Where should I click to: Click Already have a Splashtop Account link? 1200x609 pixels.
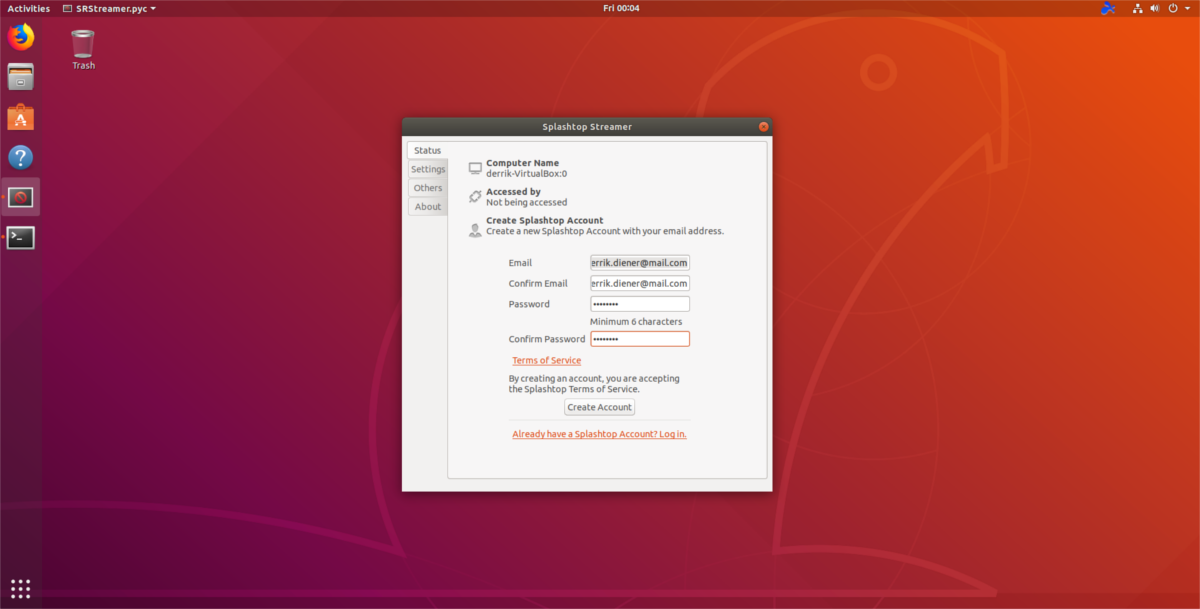(599, 434)
